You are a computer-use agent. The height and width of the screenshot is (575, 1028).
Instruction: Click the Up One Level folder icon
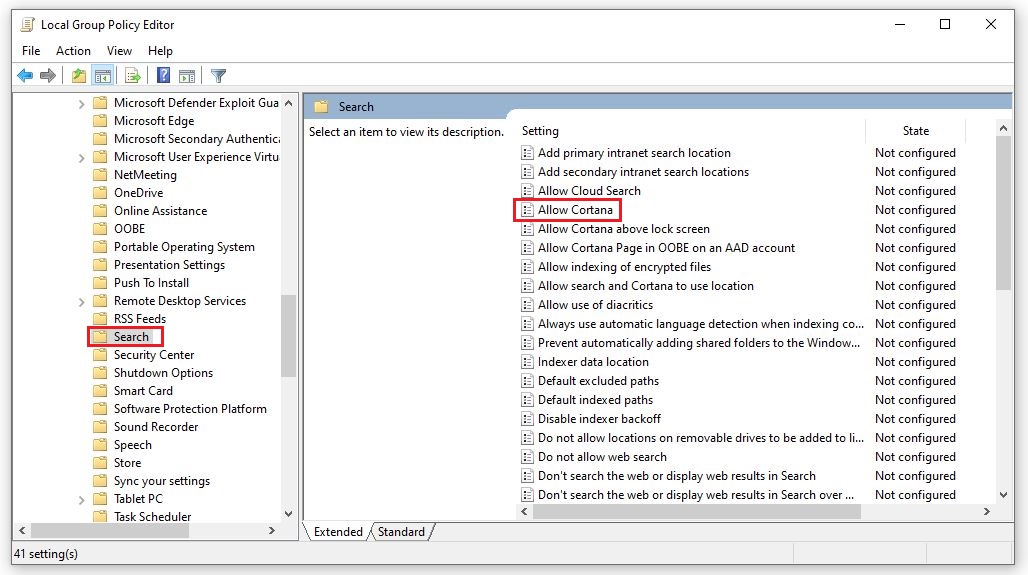tap(79, 76)
